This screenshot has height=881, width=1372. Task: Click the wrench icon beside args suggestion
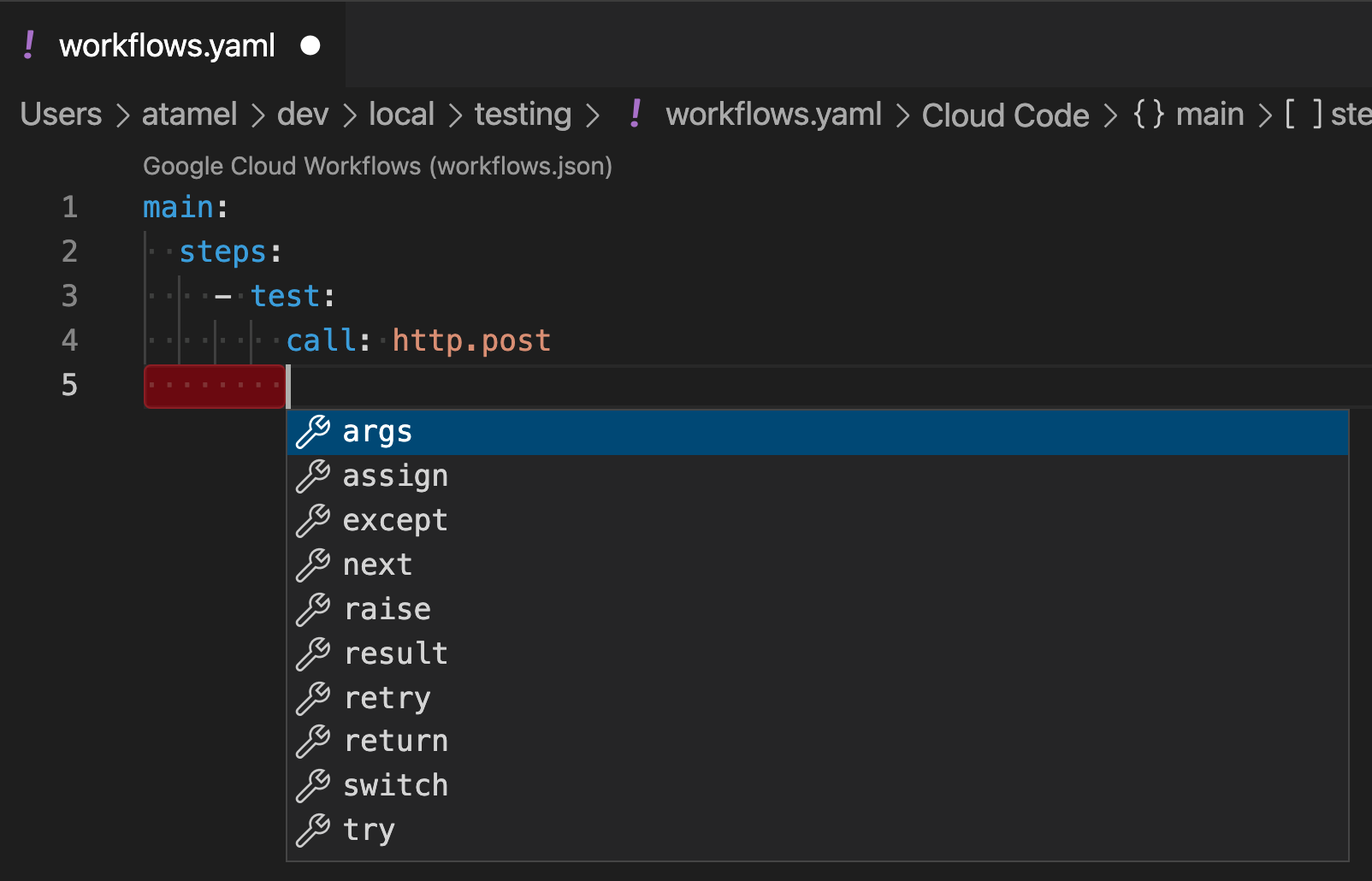click(313, 432)
